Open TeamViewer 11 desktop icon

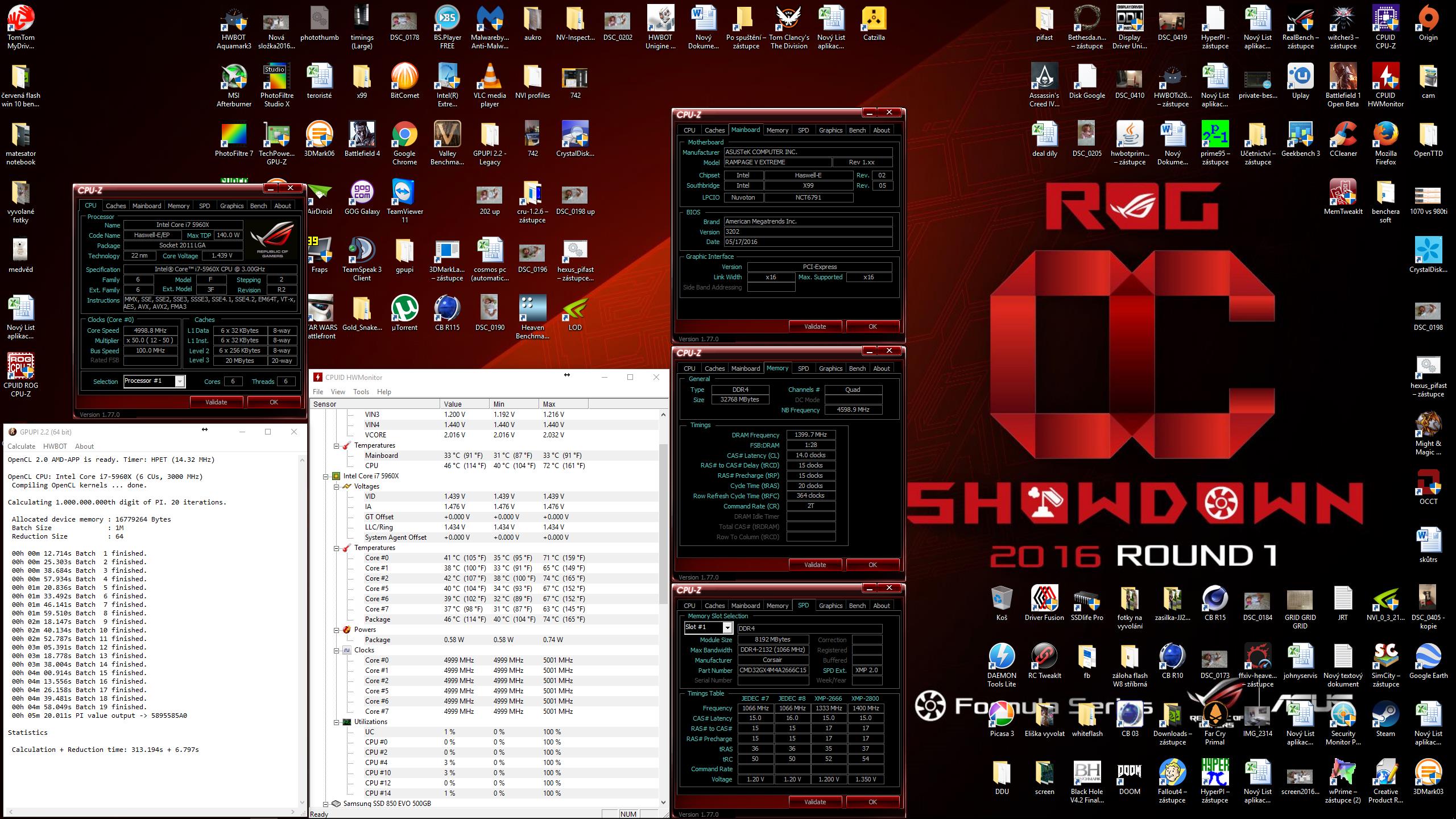click(404, 201)
